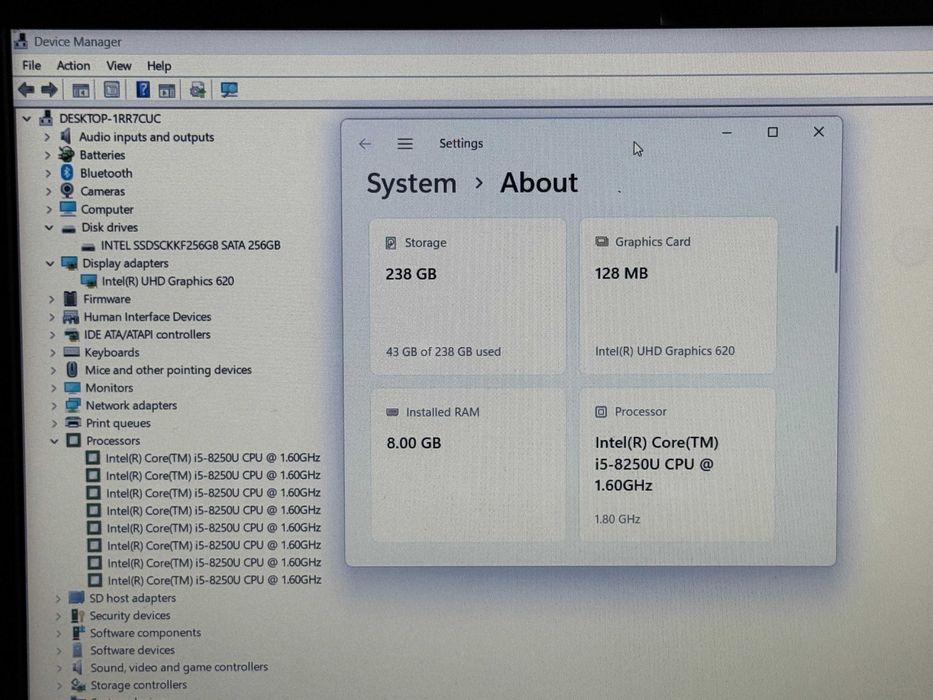This screenshot has width=933, height=700.
Task: Select the last i5-8250U processor entry
Action: [x=214, y=580]
